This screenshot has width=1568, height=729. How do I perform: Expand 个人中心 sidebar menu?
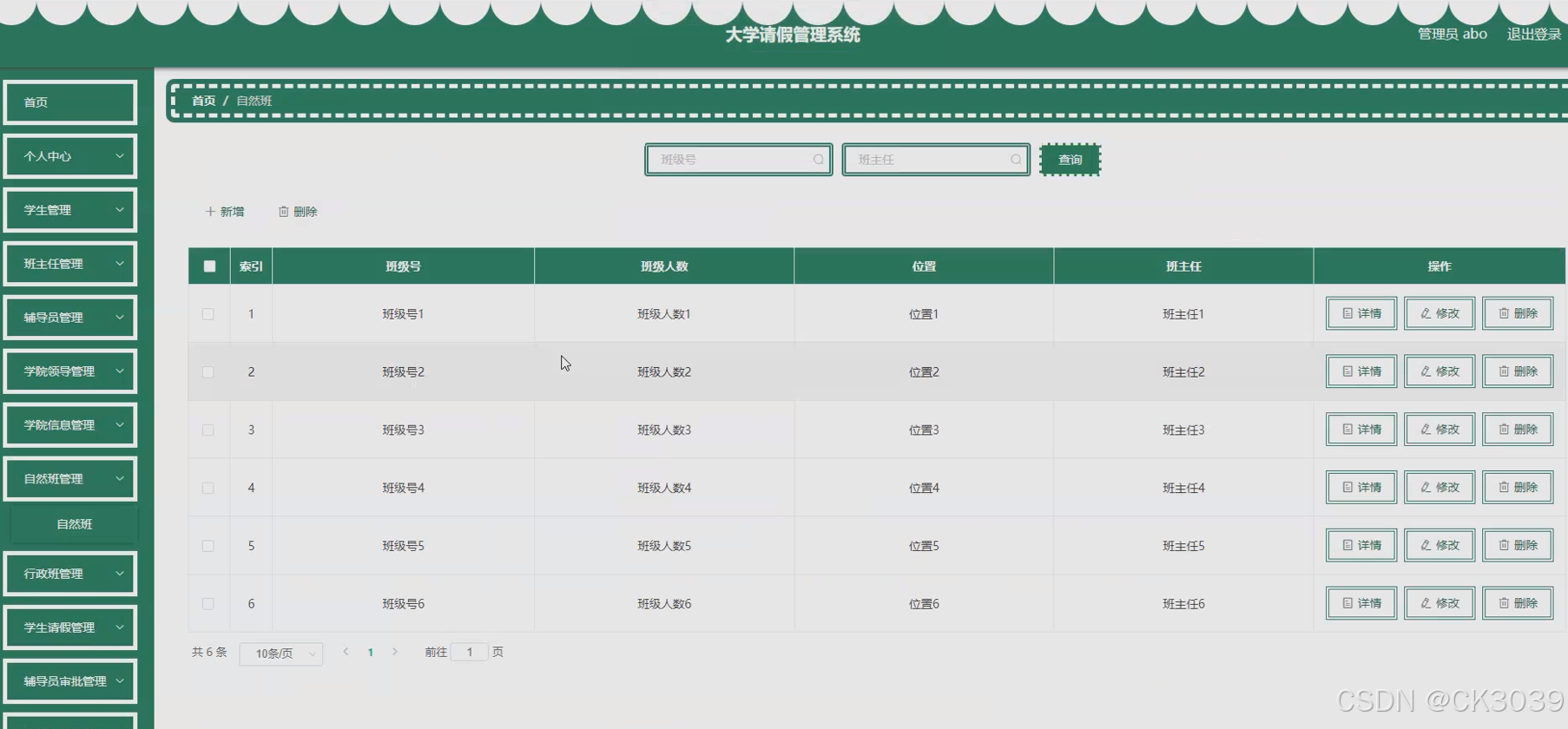[70, 156]
